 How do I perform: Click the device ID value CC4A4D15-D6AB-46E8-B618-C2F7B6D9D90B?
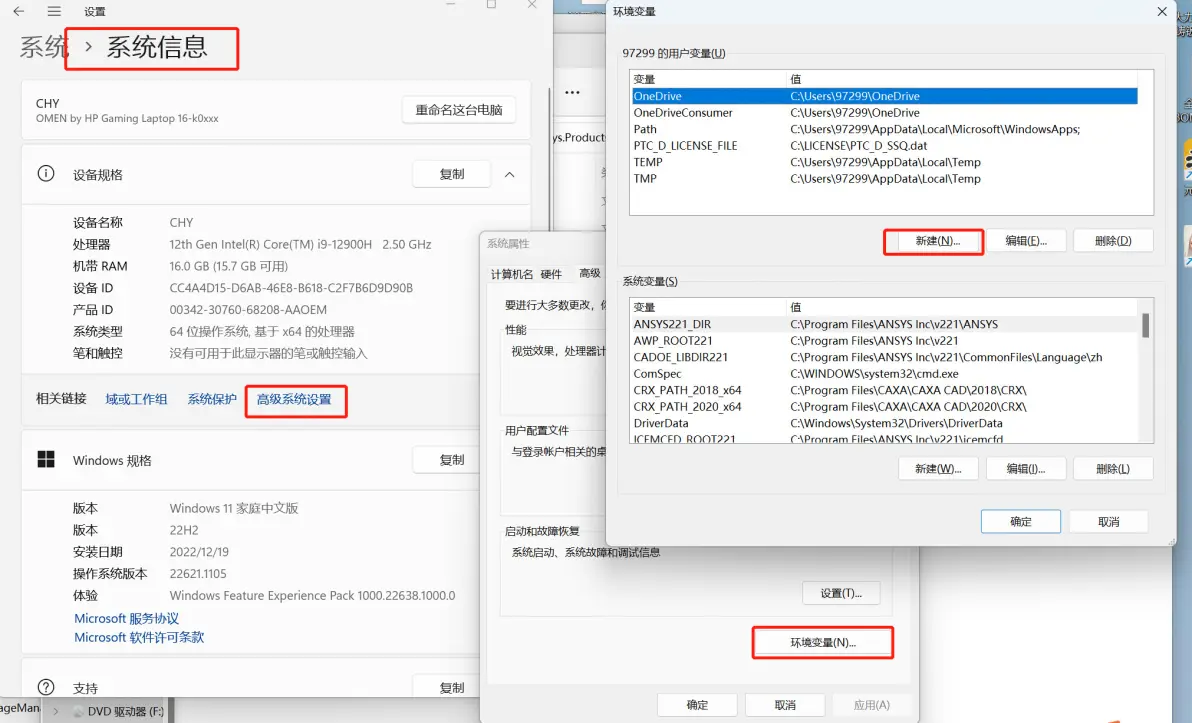(x=291, y=288)
